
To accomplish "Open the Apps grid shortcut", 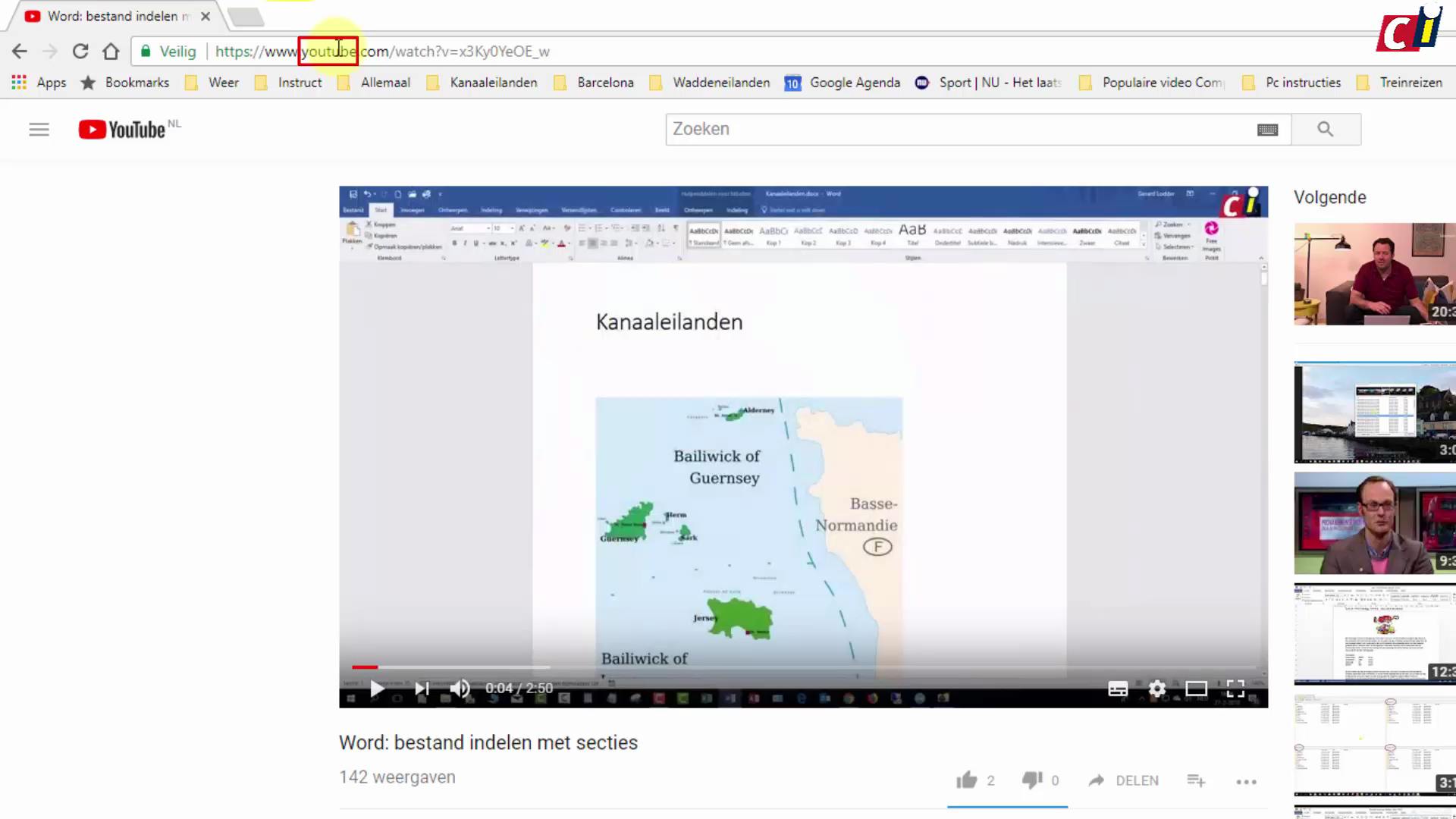I will tap(39, 83).
